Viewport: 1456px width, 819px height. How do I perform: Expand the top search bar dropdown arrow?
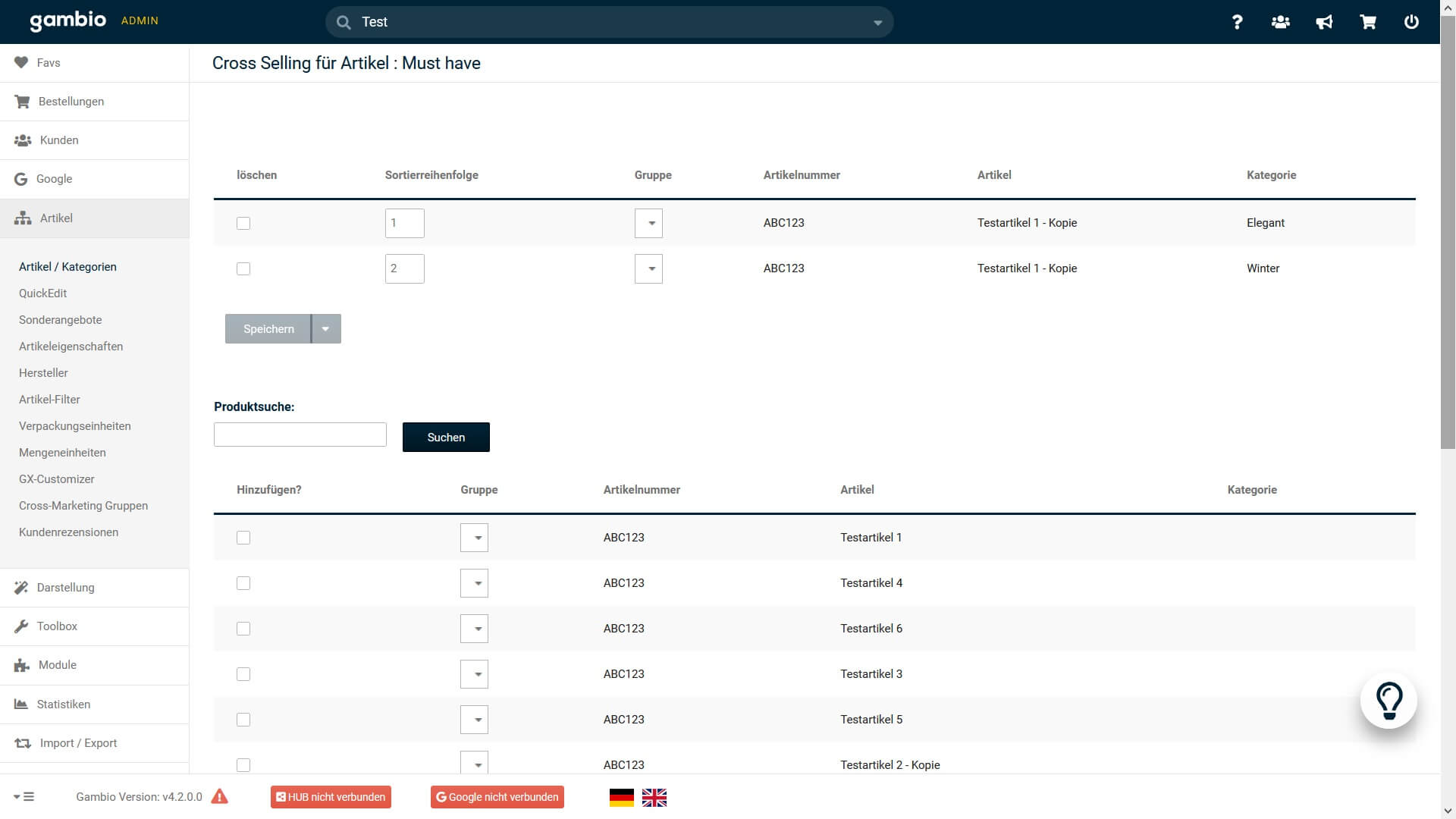pyautogui.click(x=877, y=23)
